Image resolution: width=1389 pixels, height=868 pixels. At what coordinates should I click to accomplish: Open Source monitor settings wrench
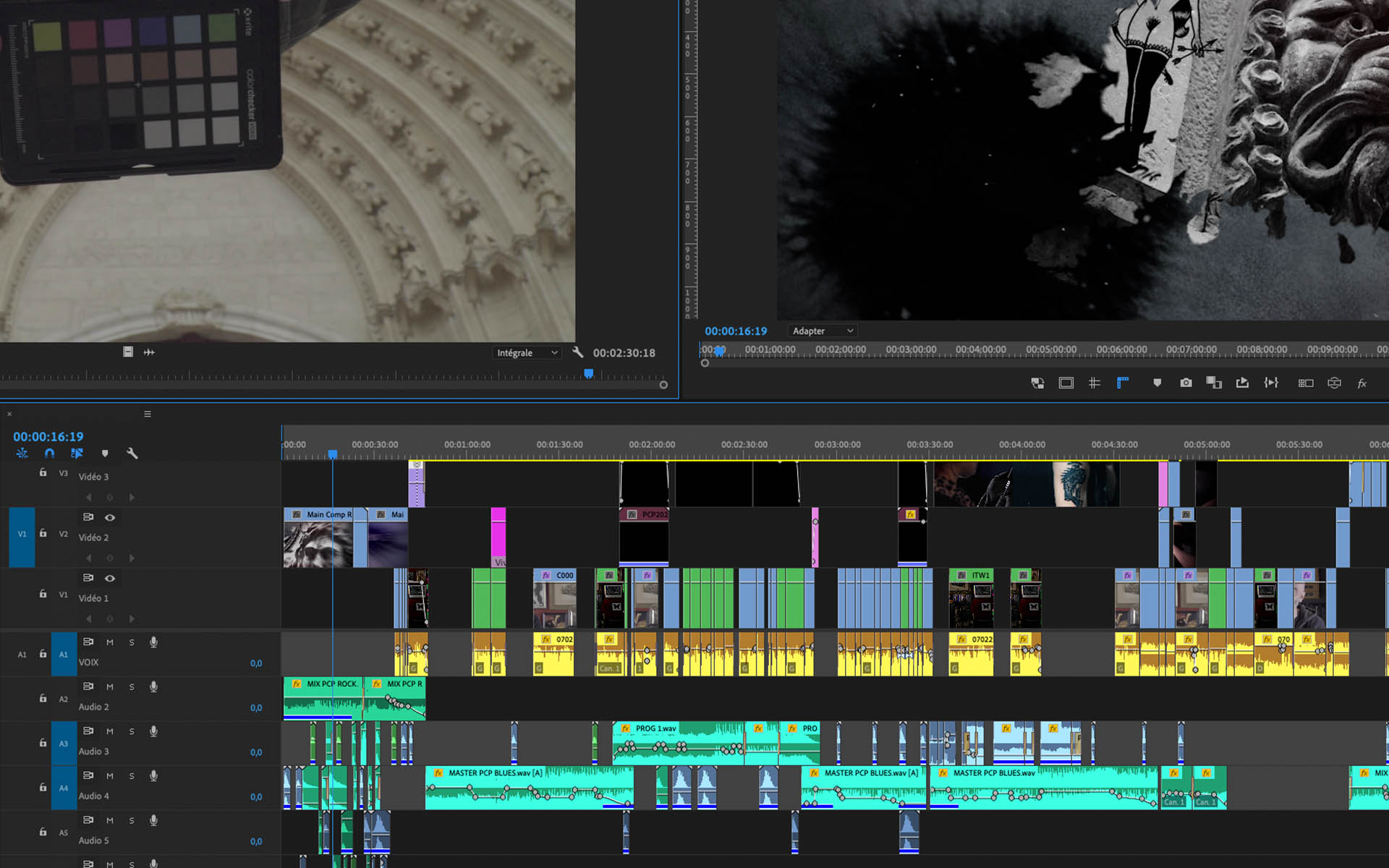coord(577,352)
